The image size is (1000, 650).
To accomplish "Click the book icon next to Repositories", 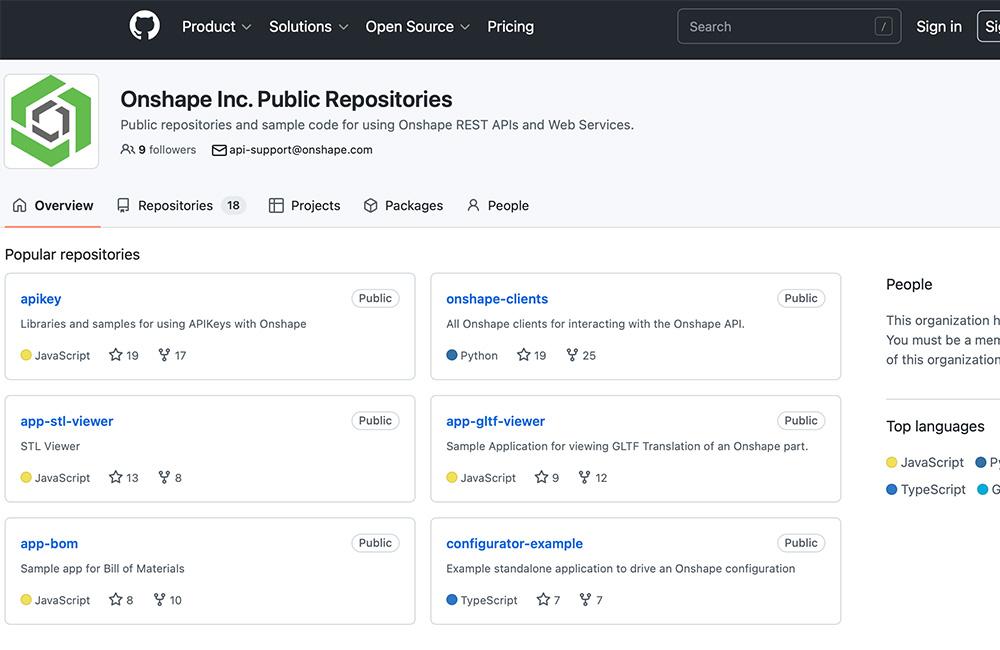I will (x=122, y=204).
